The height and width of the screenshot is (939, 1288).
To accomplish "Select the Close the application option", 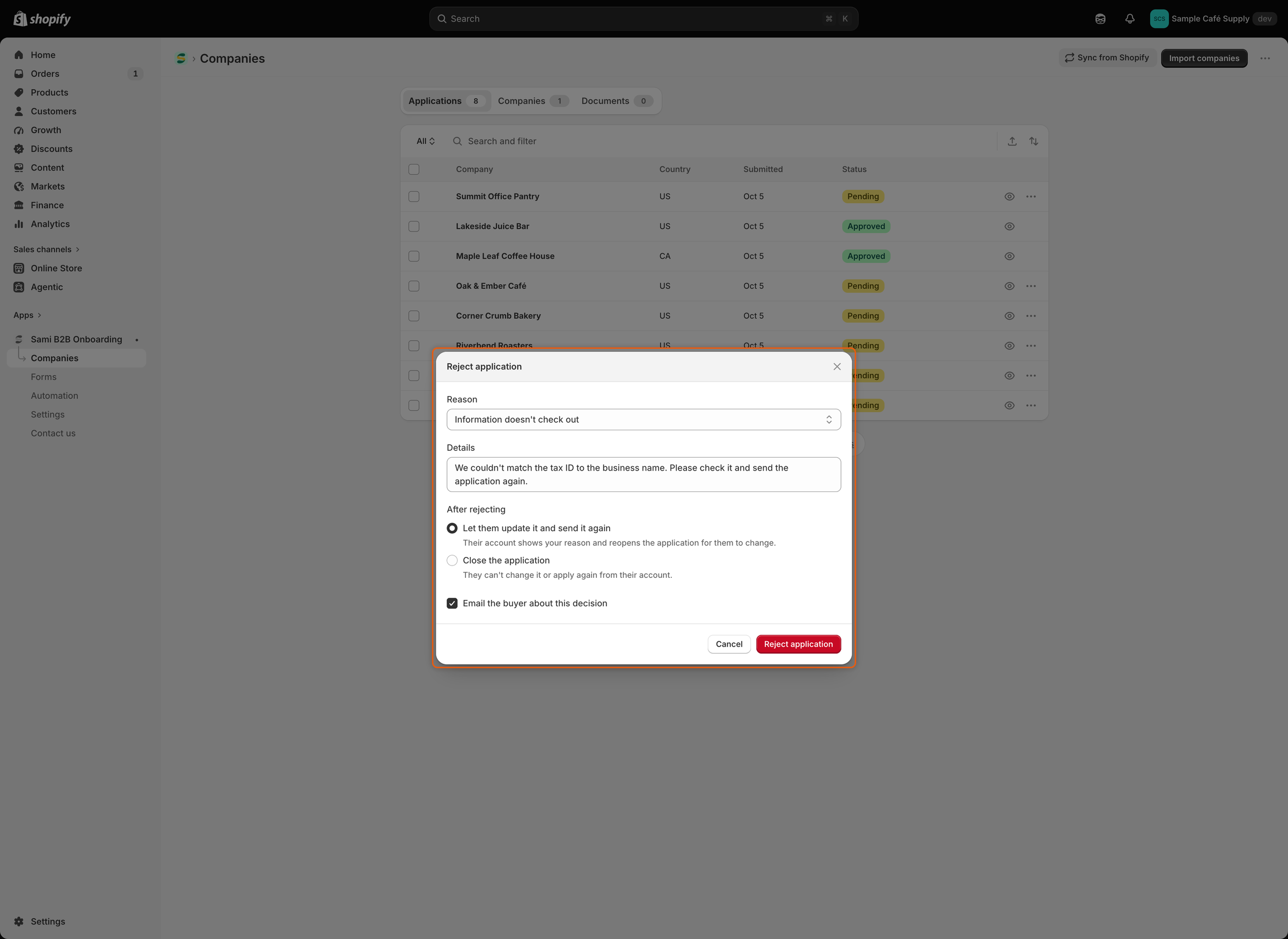I will (452, 560).
